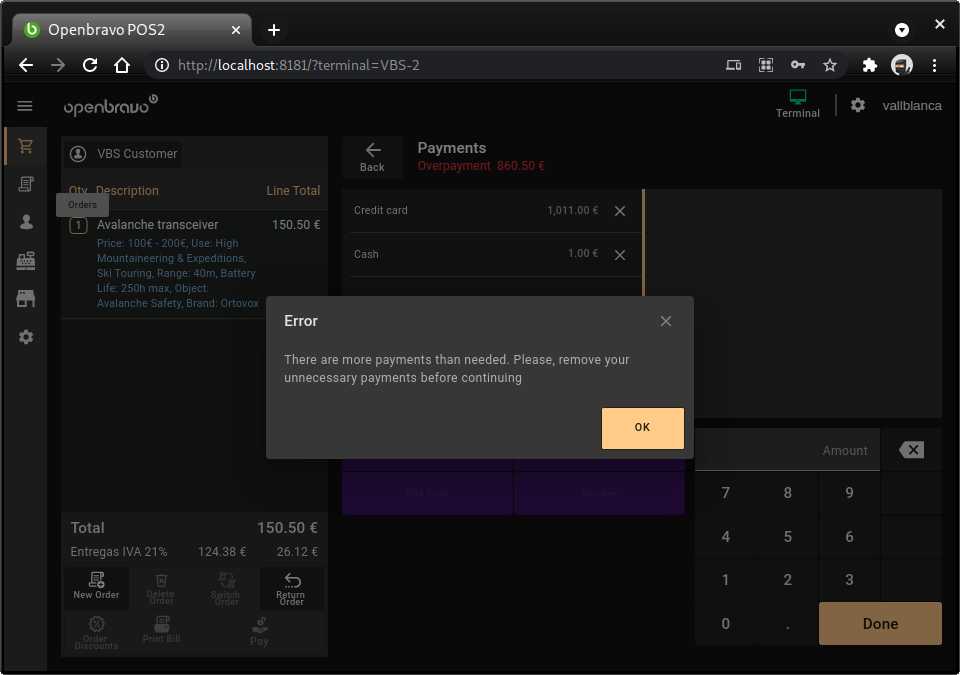Screen dimensions: 960x675
Task: Close the Error dialog with the X
Action: pos(666,321)
